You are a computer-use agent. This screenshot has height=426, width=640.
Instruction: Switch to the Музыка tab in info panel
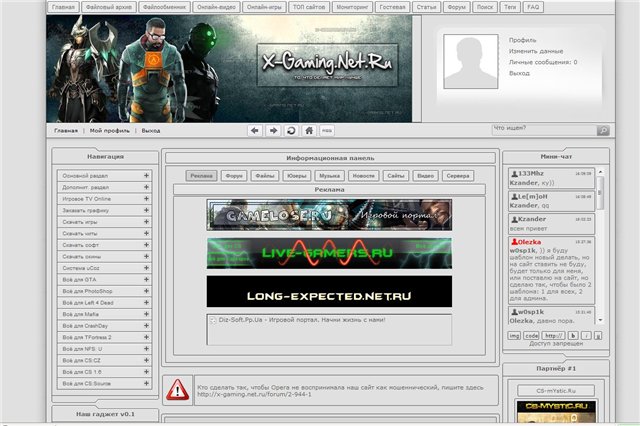pyautogui.click(x=329, y=176)
